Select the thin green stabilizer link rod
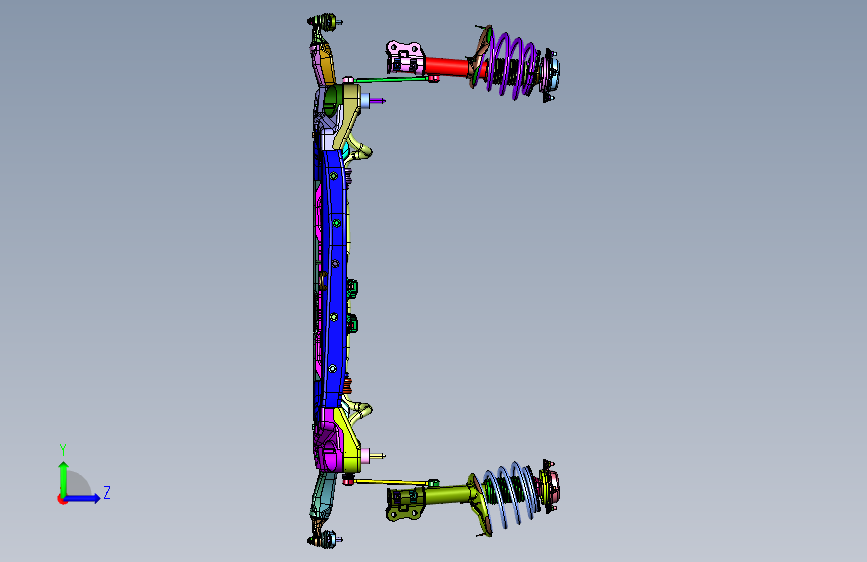 [392, 79]
